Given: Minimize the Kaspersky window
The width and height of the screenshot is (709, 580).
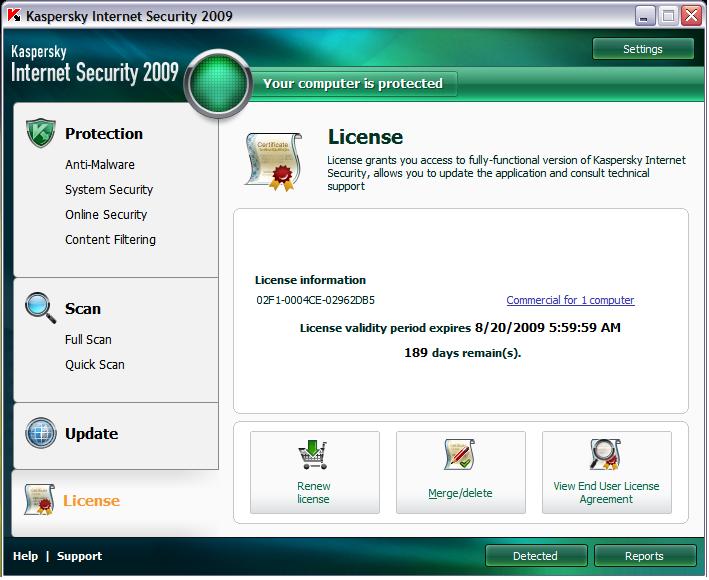Looking at the screenshot, I should [645, 16].
